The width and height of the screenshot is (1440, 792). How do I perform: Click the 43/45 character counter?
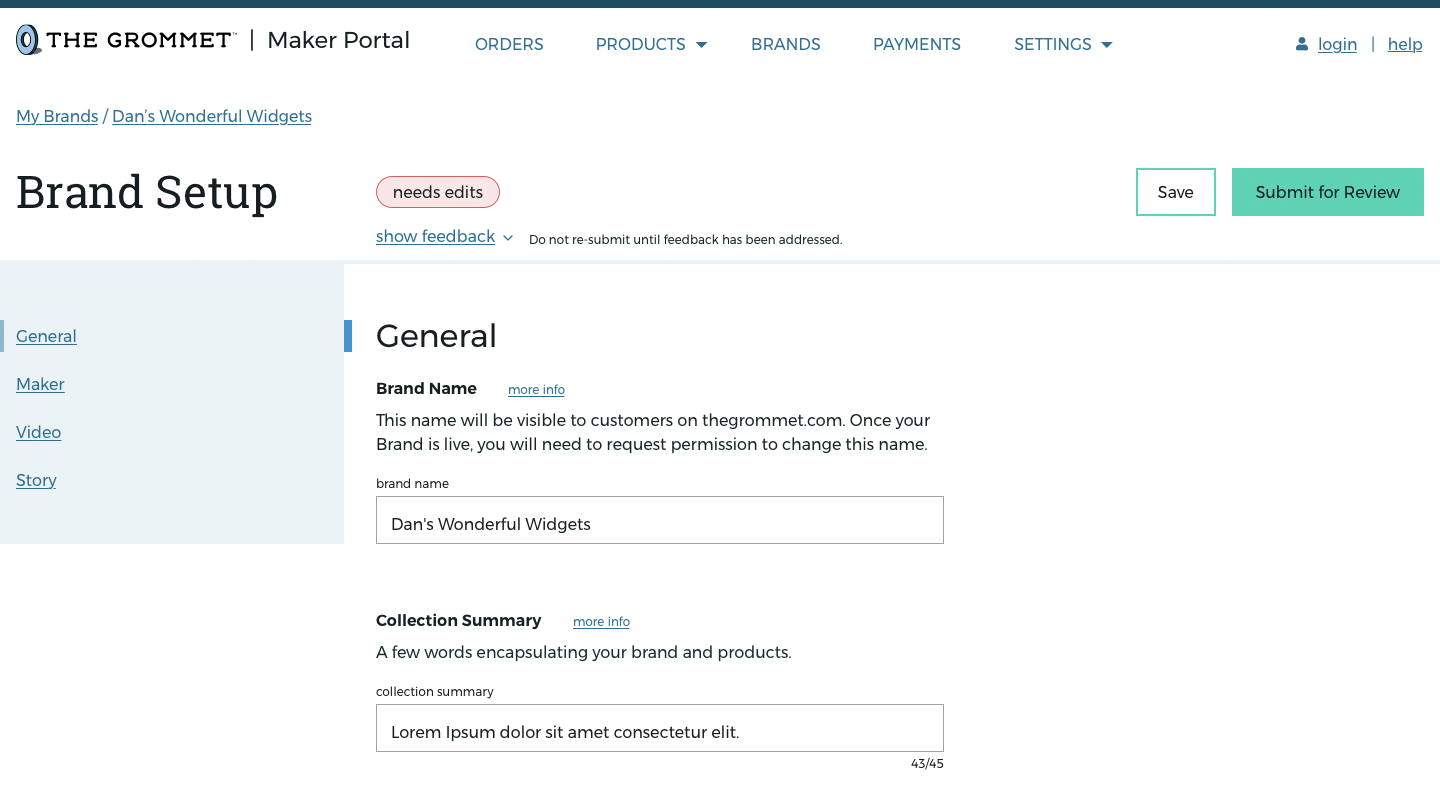point(927,764)
